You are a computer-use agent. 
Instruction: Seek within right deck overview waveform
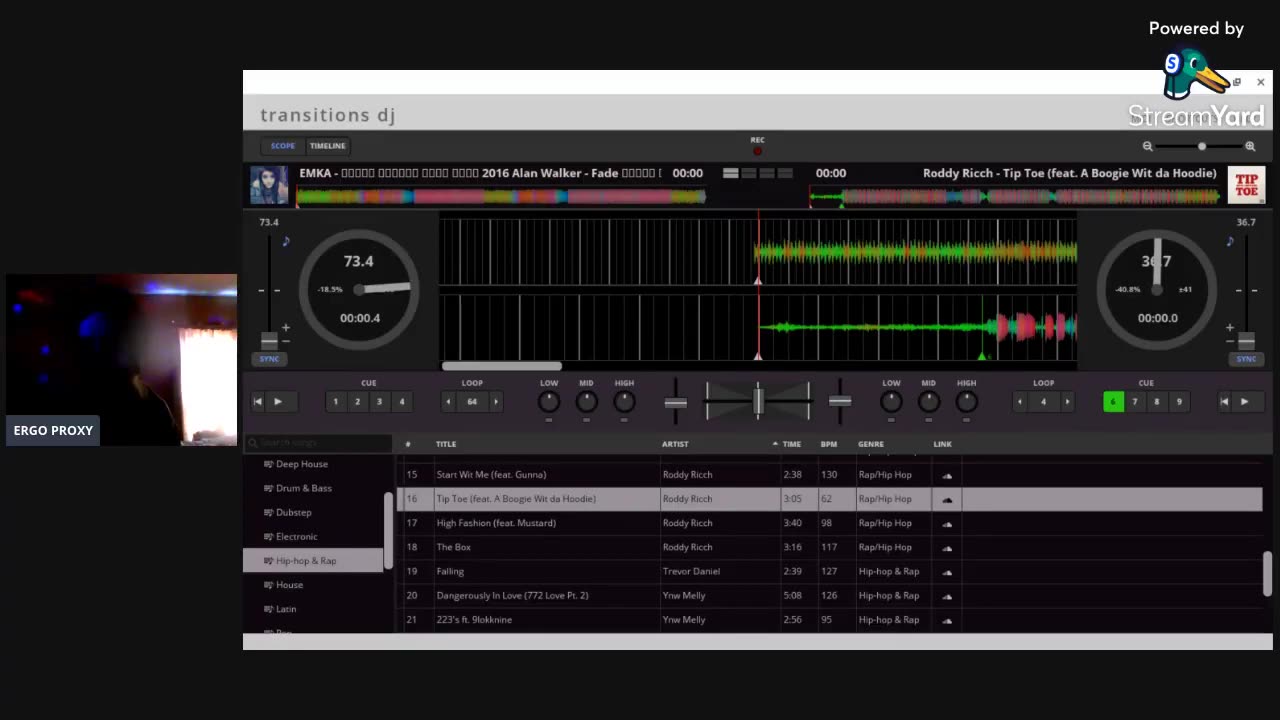1015,196
